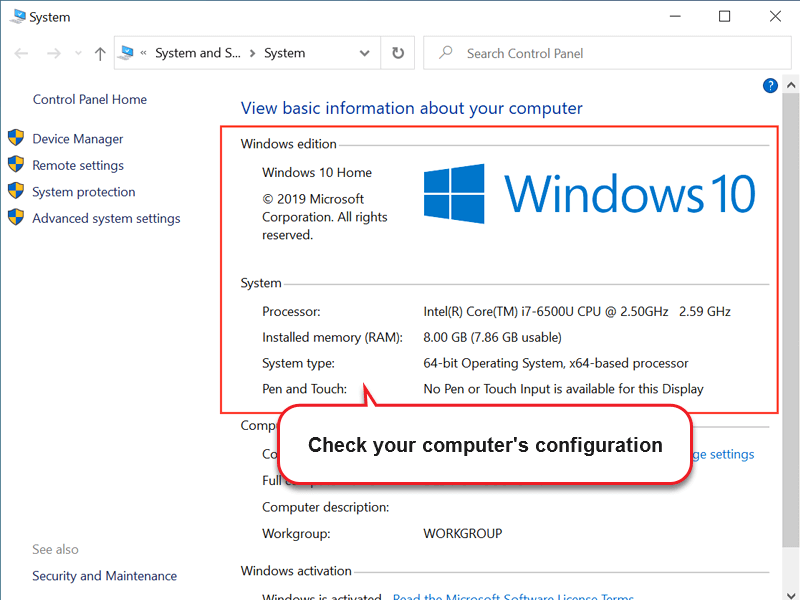Close the System window
The width and height of the screenshot is (800, 600).
[x=776, y=16]
